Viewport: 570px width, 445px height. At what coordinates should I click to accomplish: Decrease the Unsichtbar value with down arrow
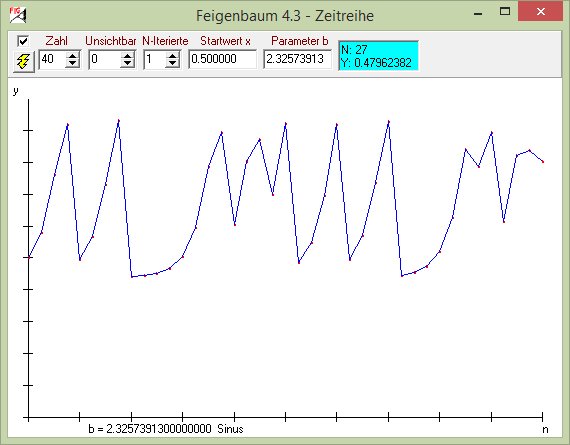pyautogui.click(x=127, y=63)
